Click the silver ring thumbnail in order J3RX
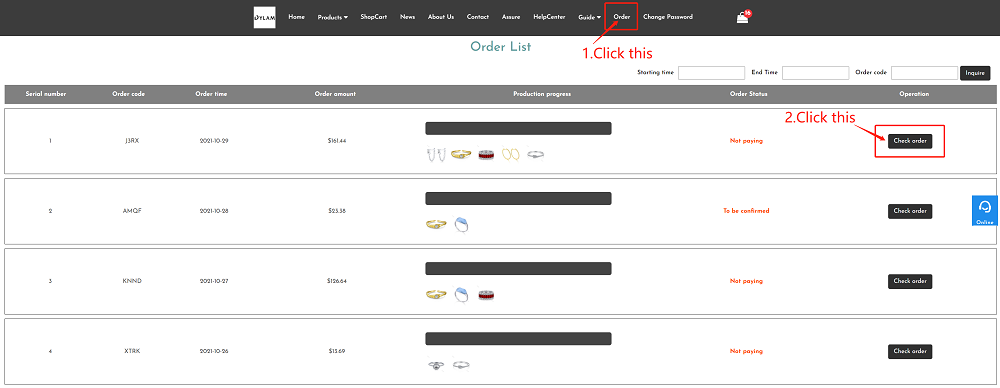This screenshot has height=388, width=1000. coord(535,154)
